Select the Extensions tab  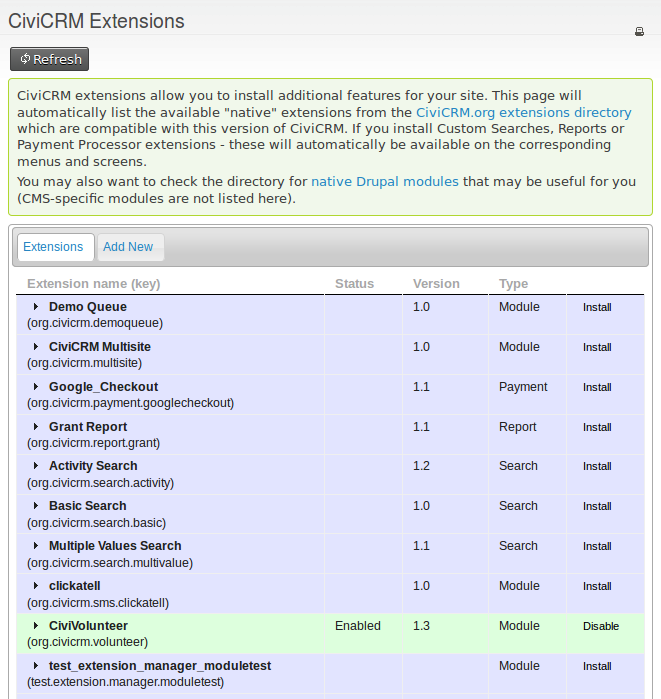click(x=54, y=247)
